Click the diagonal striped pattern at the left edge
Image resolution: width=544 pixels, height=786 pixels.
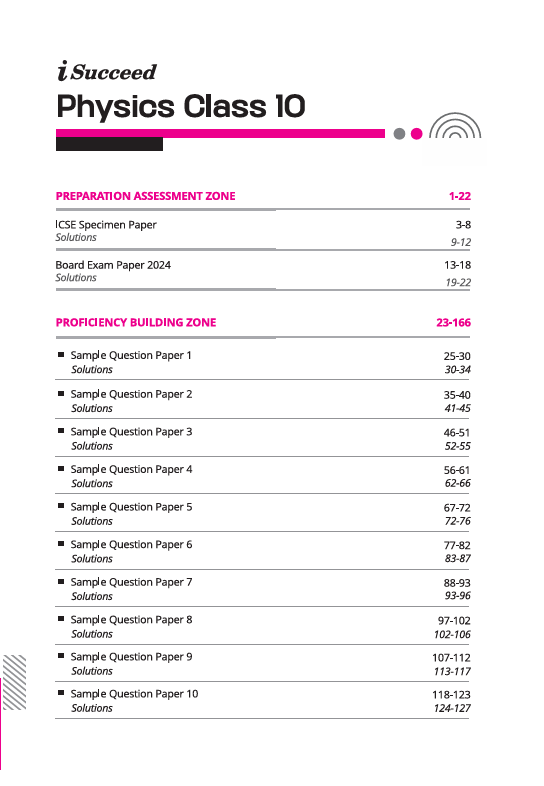pyautogui.click(x=15, y=682)
